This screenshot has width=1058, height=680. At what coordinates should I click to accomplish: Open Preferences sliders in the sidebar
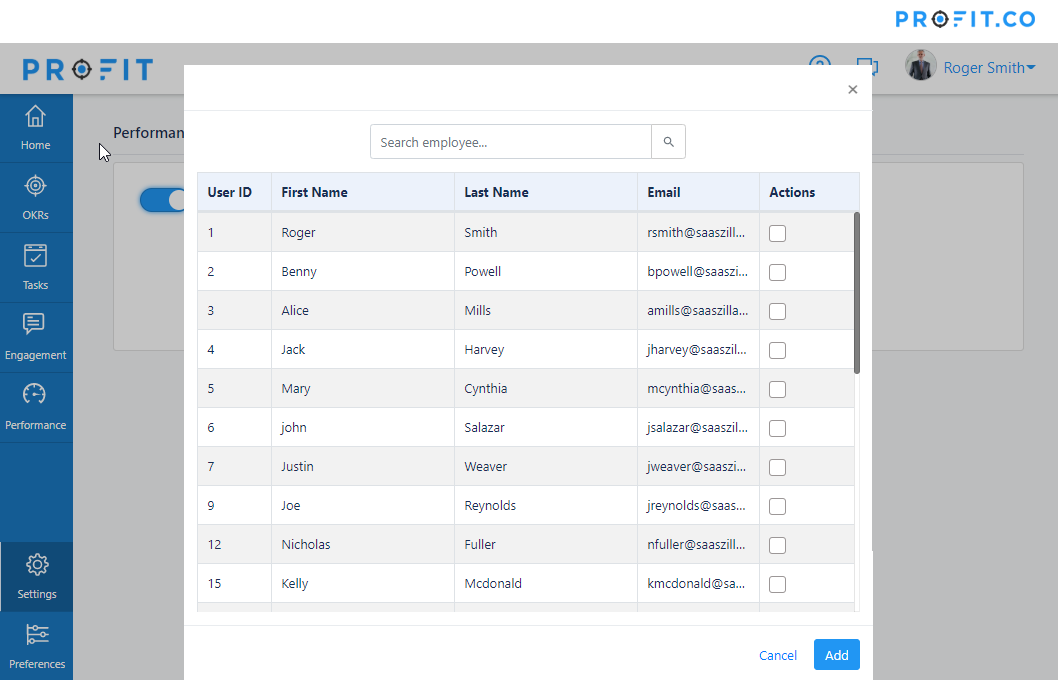click(36, 646)
